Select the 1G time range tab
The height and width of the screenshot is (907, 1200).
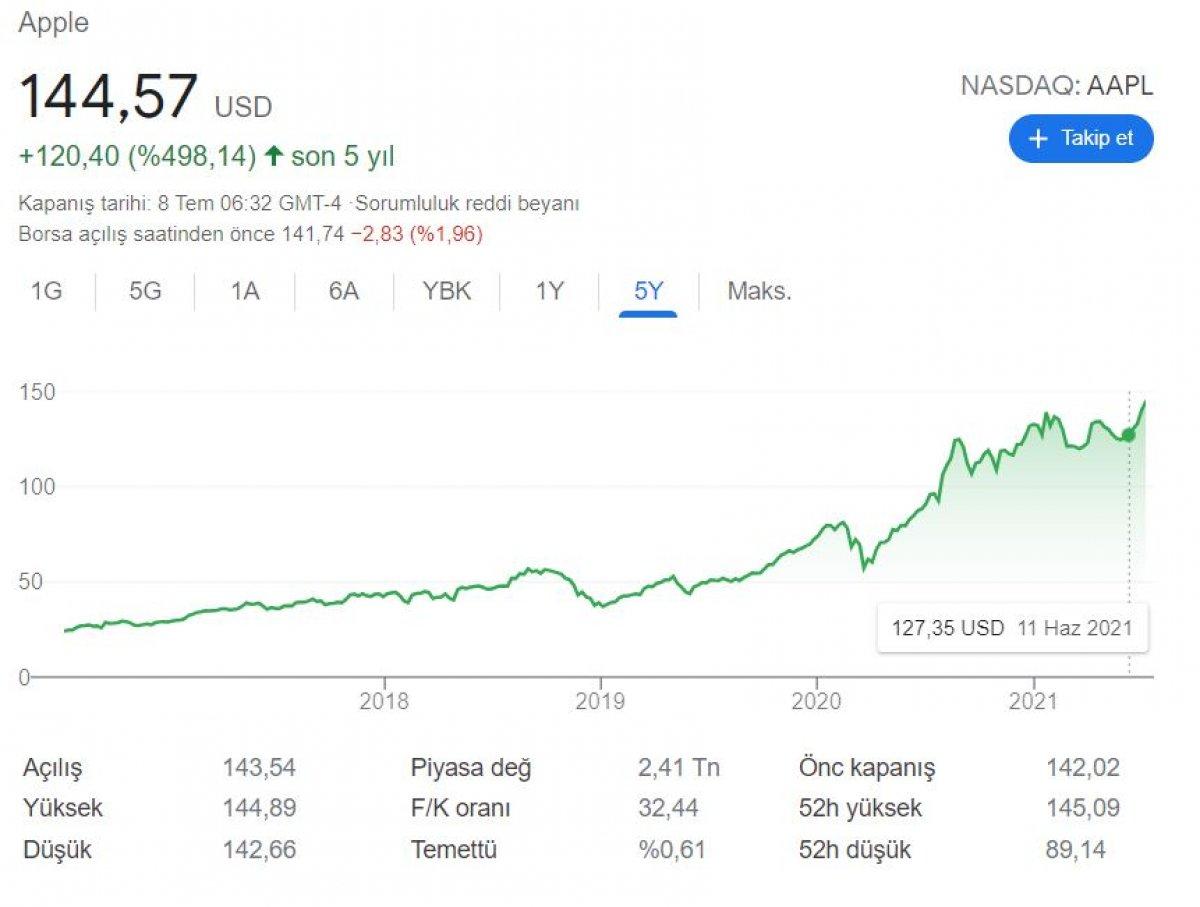pyautogui.click(x=46, y=292)
